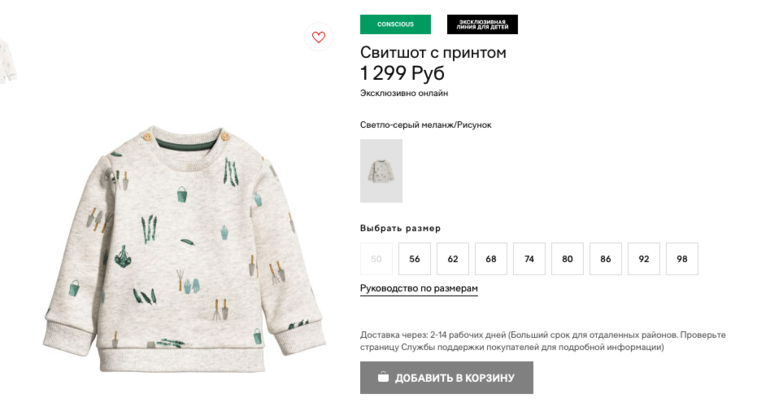The height and width of the screenshot is (407, 770).
Task: Select size 86
Action: 605,259
